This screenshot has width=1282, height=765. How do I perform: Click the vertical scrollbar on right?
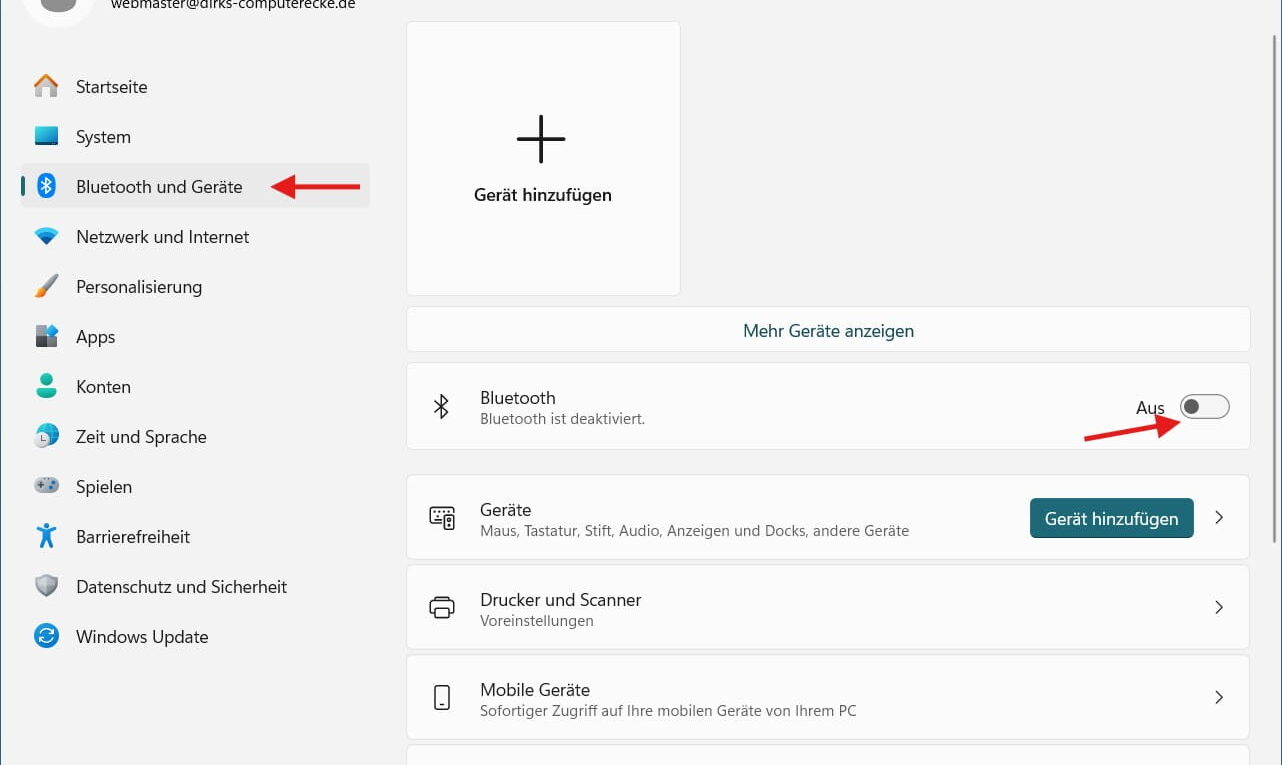1274,290
